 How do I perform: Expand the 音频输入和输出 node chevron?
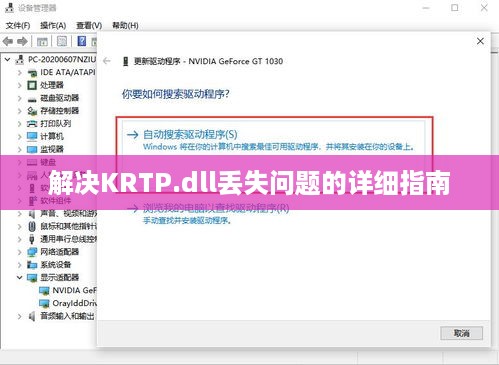[20, 316]
